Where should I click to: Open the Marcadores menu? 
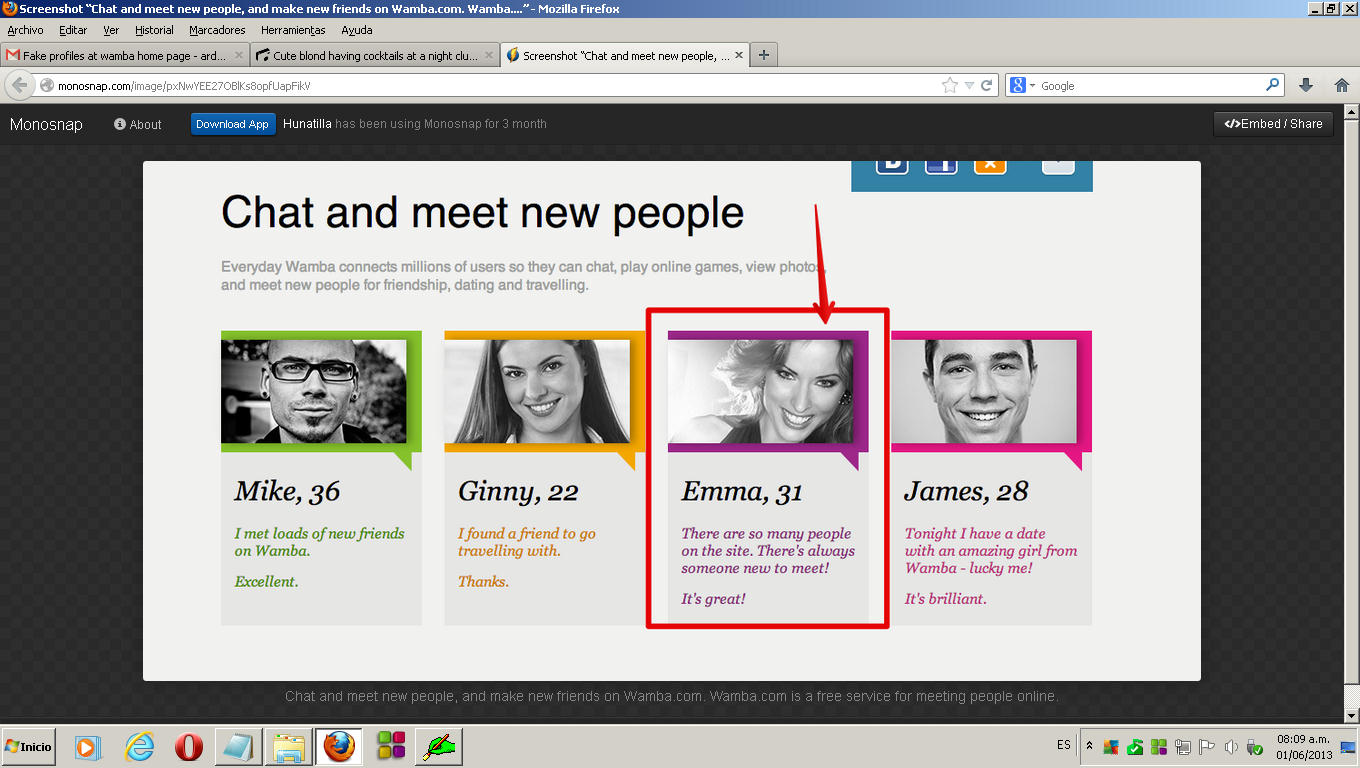click(217, 30)
